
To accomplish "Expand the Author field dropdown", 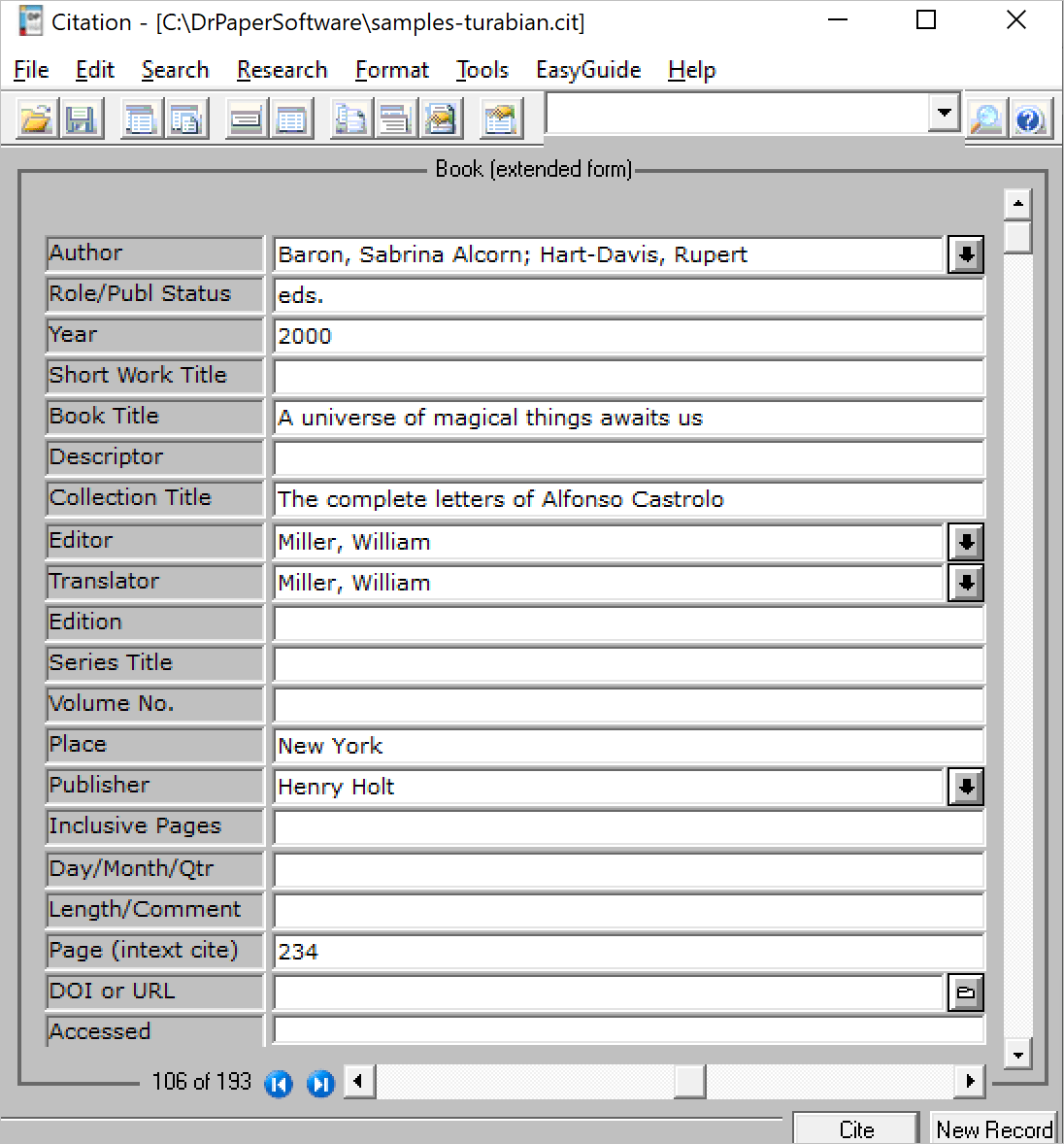I will pyautogui.click(x=965, y=254).
